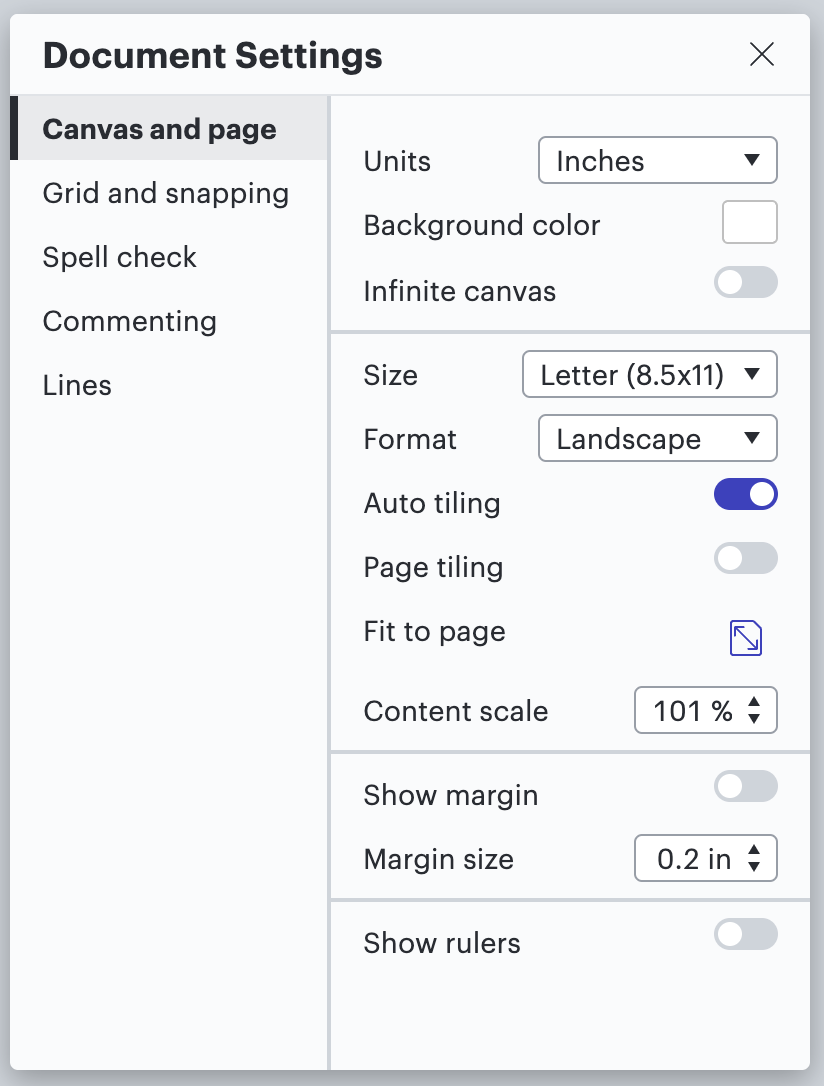824x1086 pixels.
Task: Pick the Background color swatch
Action: point(749,222)
